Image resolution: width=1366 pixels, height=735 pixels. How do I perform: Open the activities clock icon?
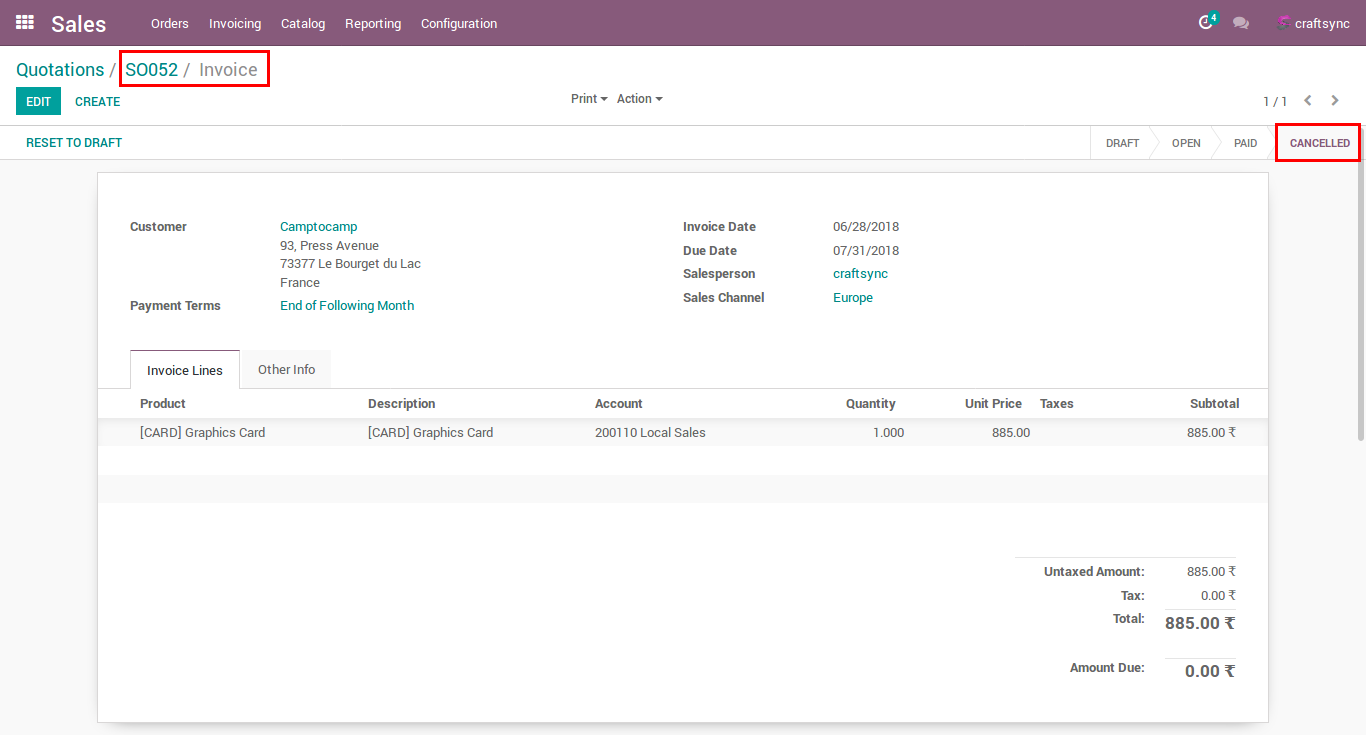tap(1206, 23)
